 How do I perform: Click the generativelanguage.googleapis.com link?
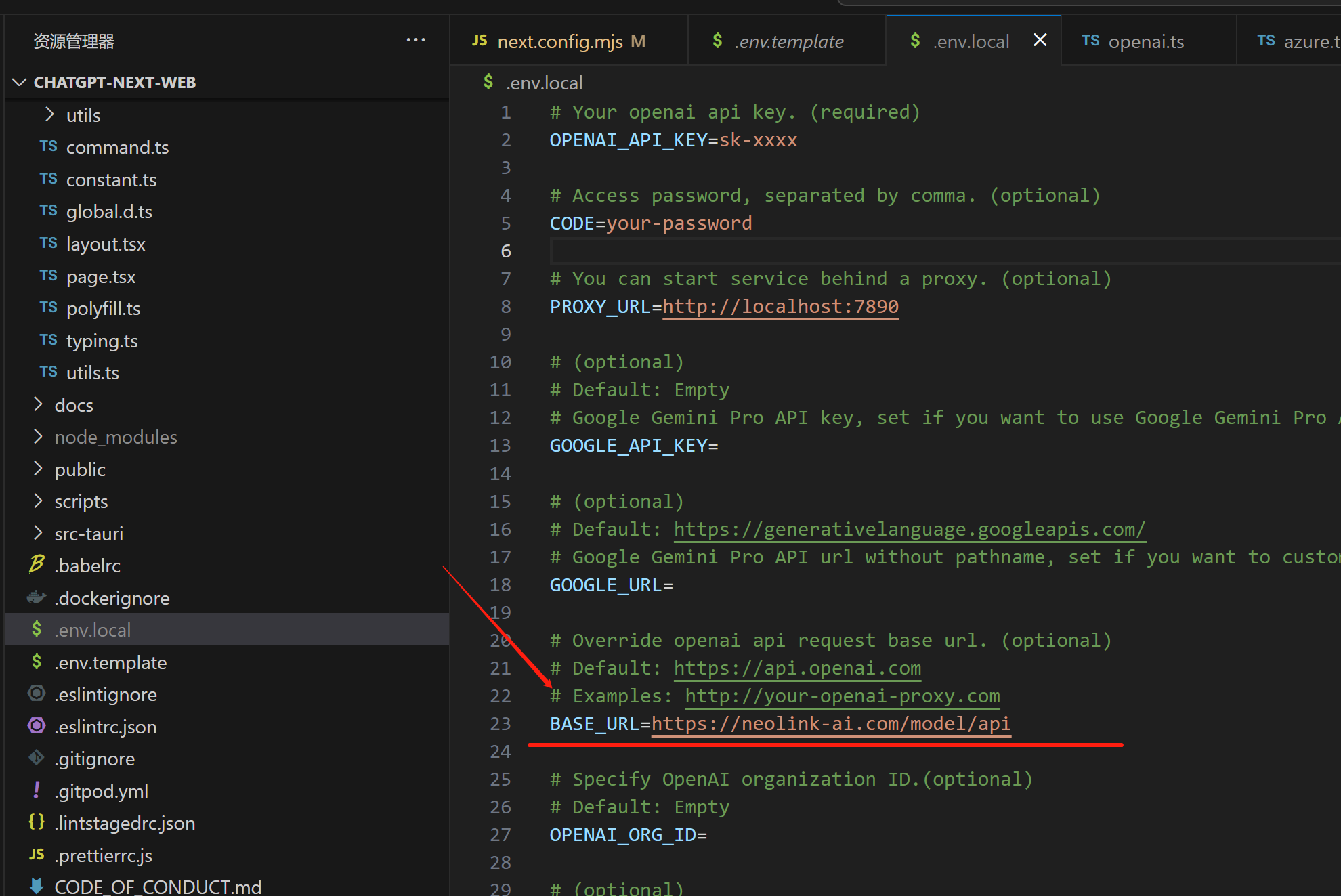[910, 529]
